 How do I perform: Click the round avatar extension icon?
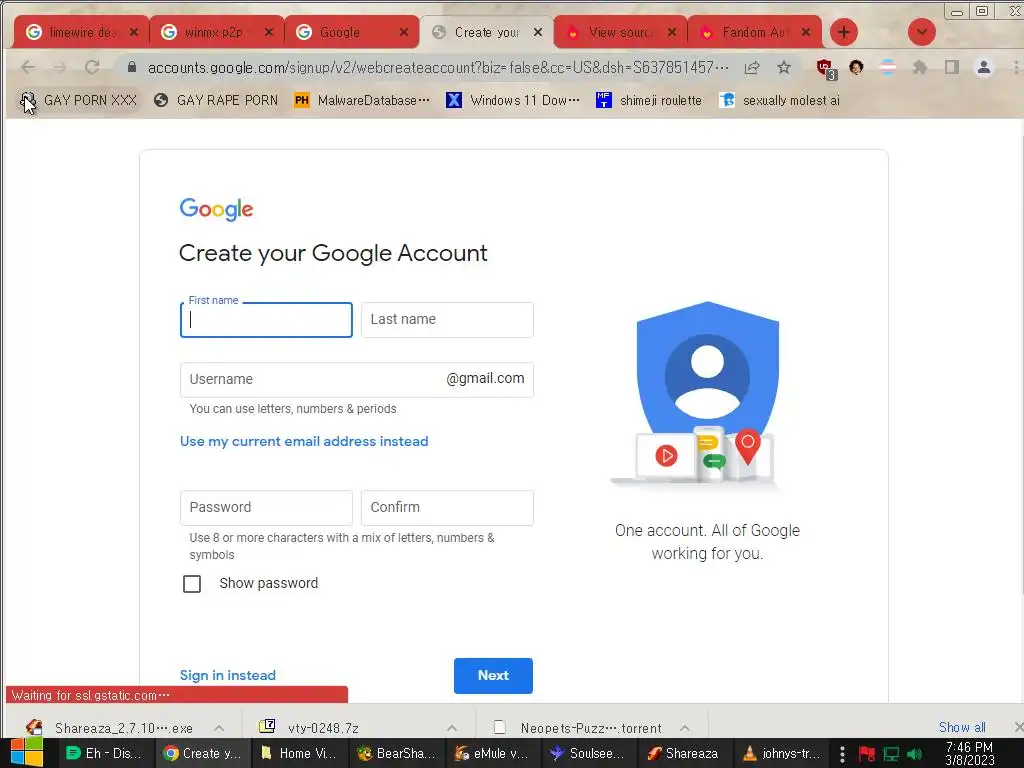click(856, 67)
